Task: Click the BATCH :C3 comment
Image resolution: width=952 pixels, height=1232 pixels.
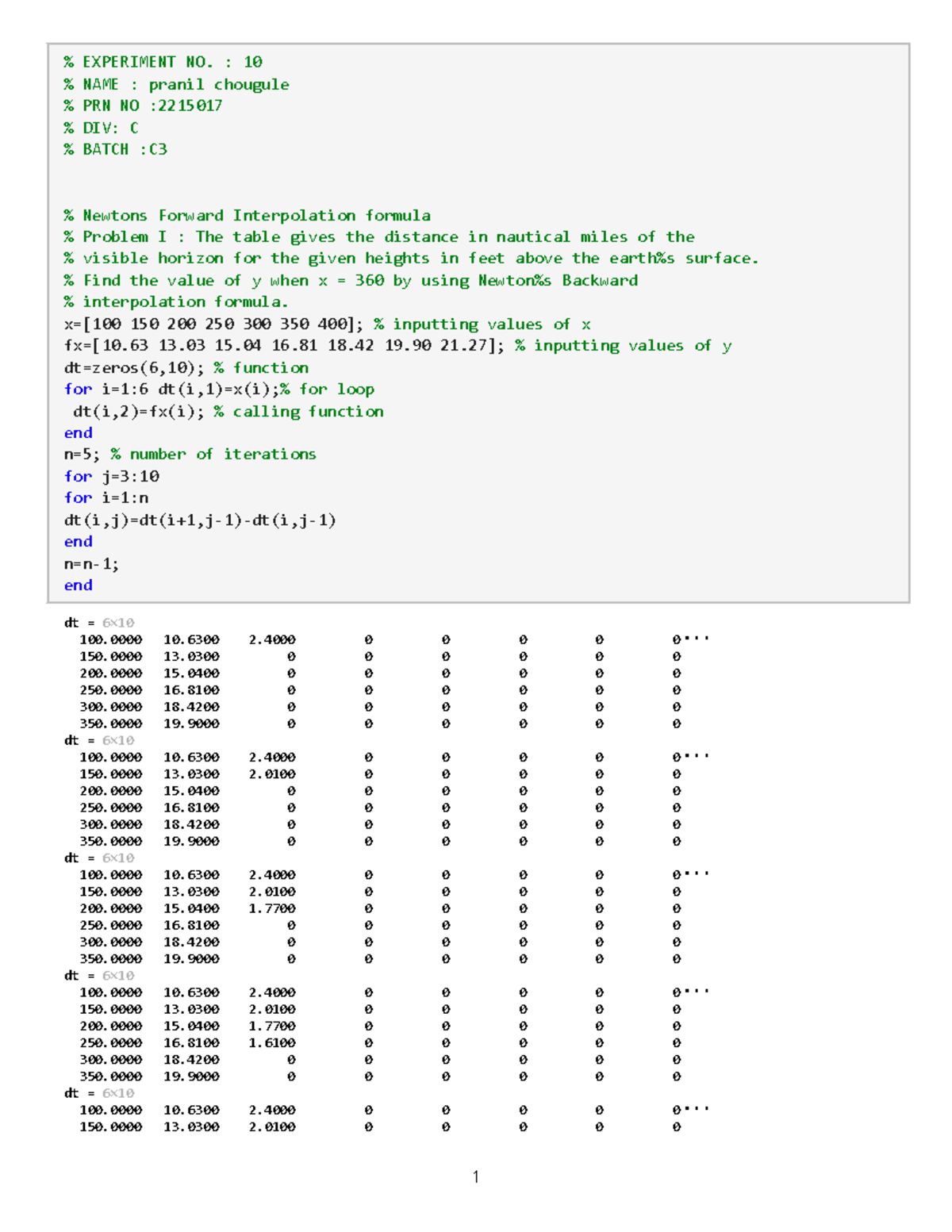Action: (x=113, y=148)
